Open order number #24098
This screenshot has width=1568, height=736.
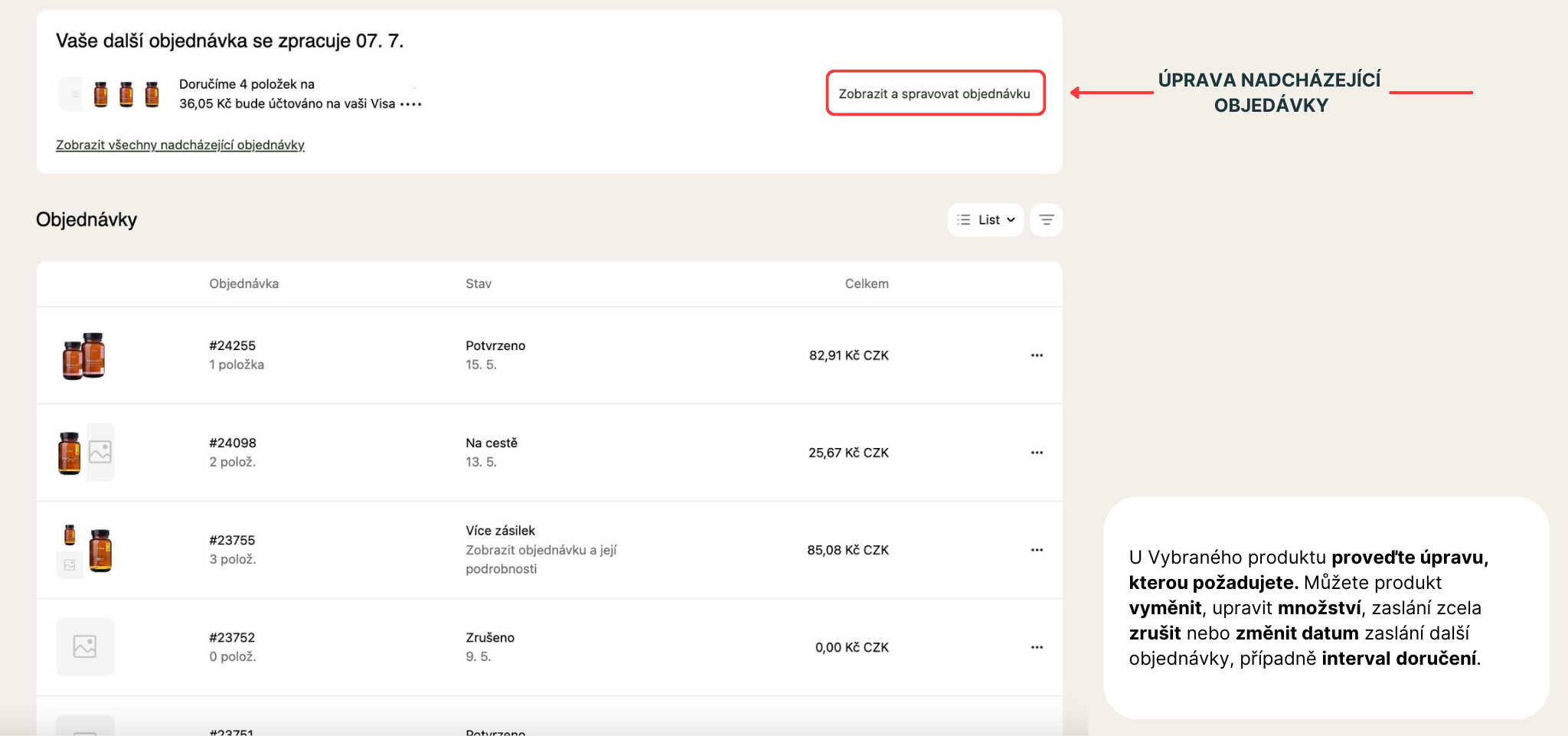click(233, 443)
